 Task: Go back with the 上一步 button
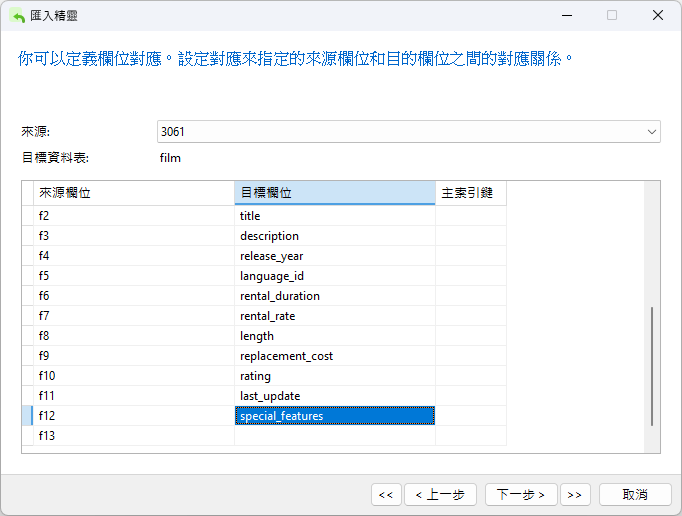[440, 494]
